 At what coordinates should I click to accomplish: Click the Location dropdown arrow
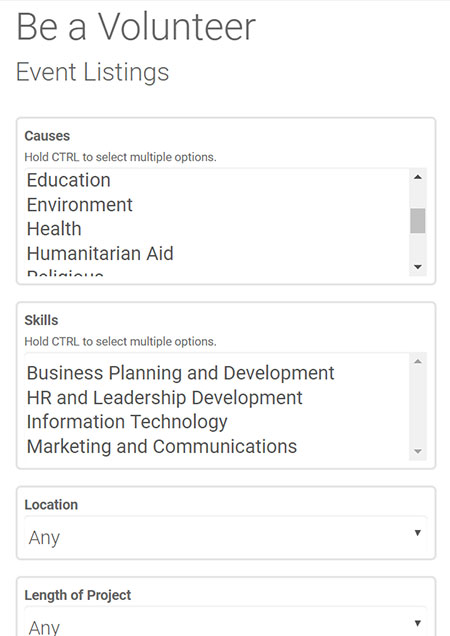pos(417,533)
